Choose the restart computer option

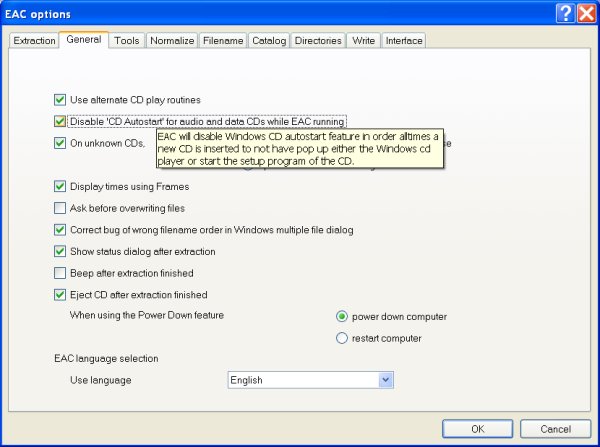(x=341, y=338)
